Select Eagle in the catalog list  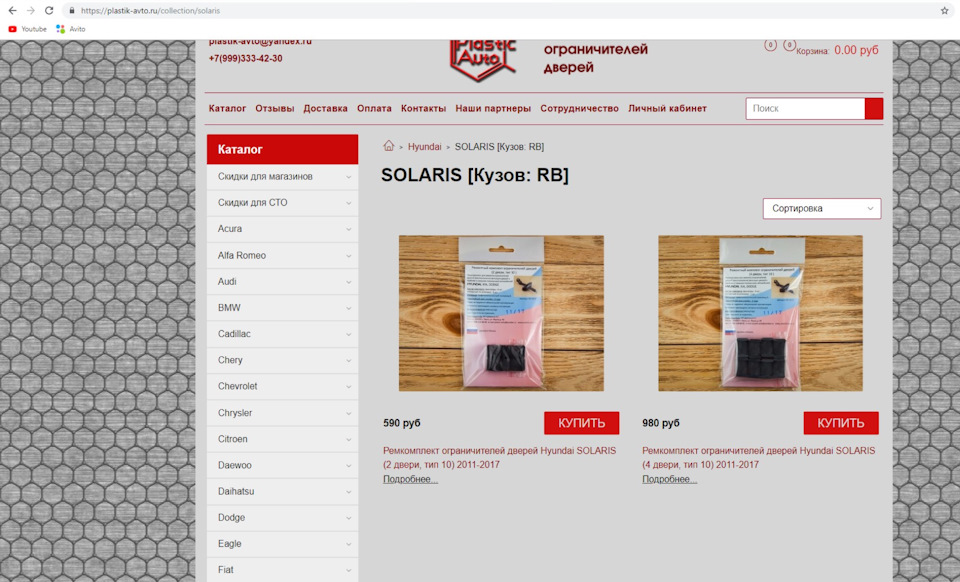pyautogui.click(x=282, y=543)
